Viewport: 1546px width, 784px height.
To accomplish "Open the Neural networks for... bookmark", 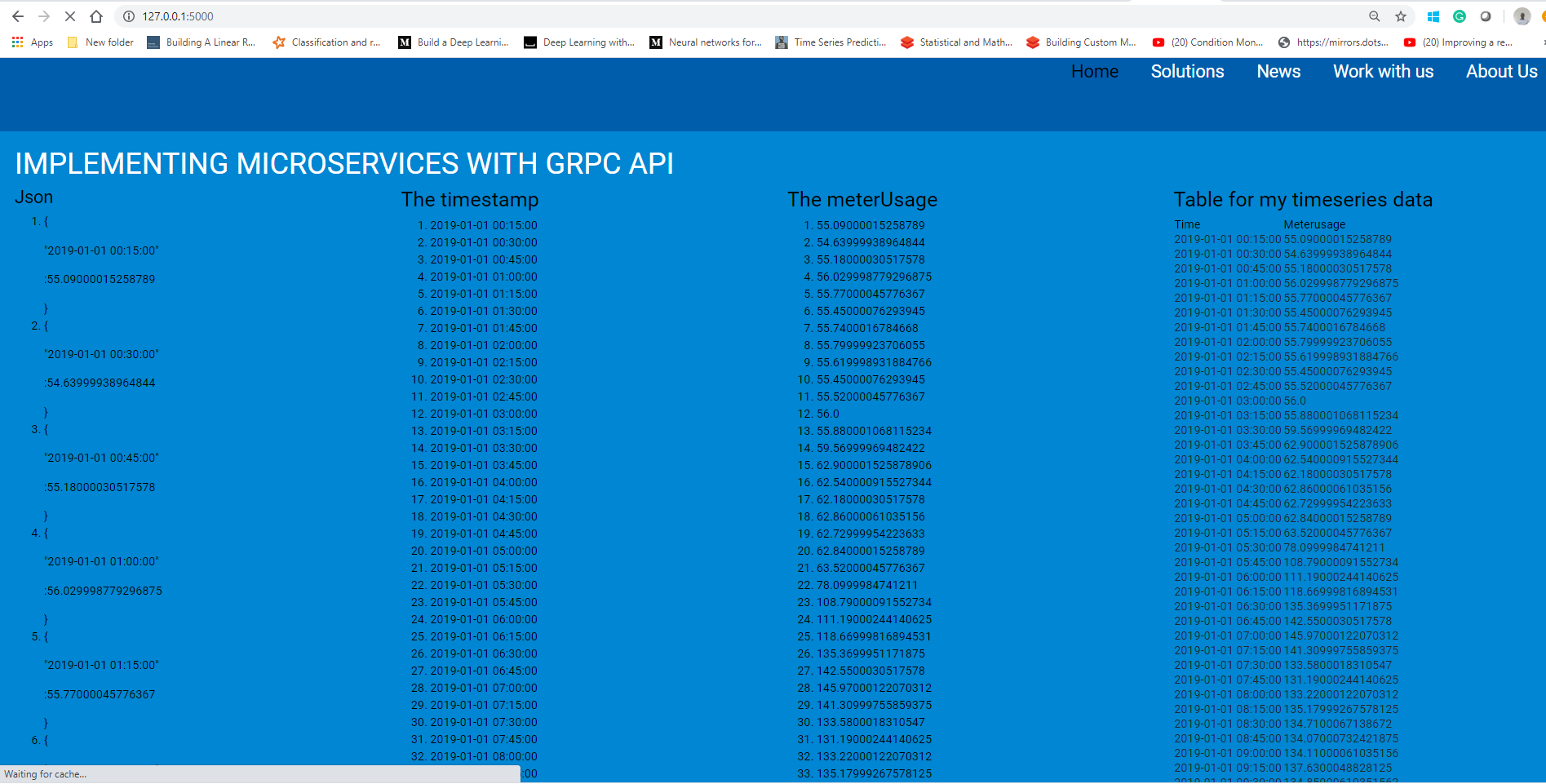I will (706, 42).
